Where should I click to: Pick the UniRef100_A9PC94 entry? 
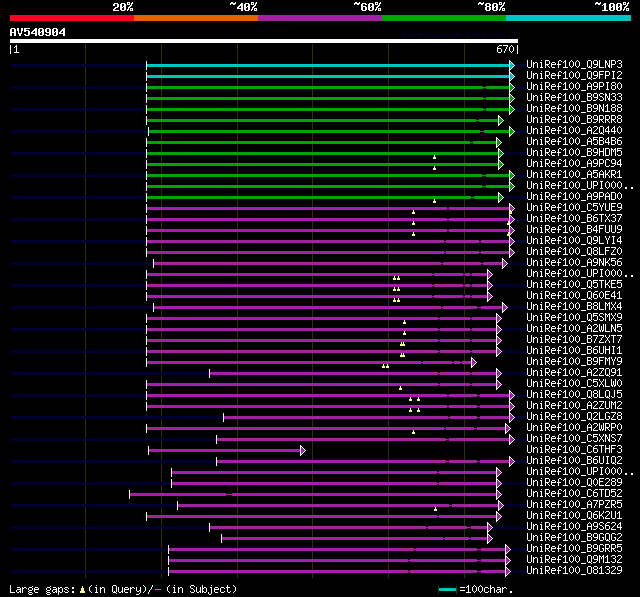click(574, 164)
